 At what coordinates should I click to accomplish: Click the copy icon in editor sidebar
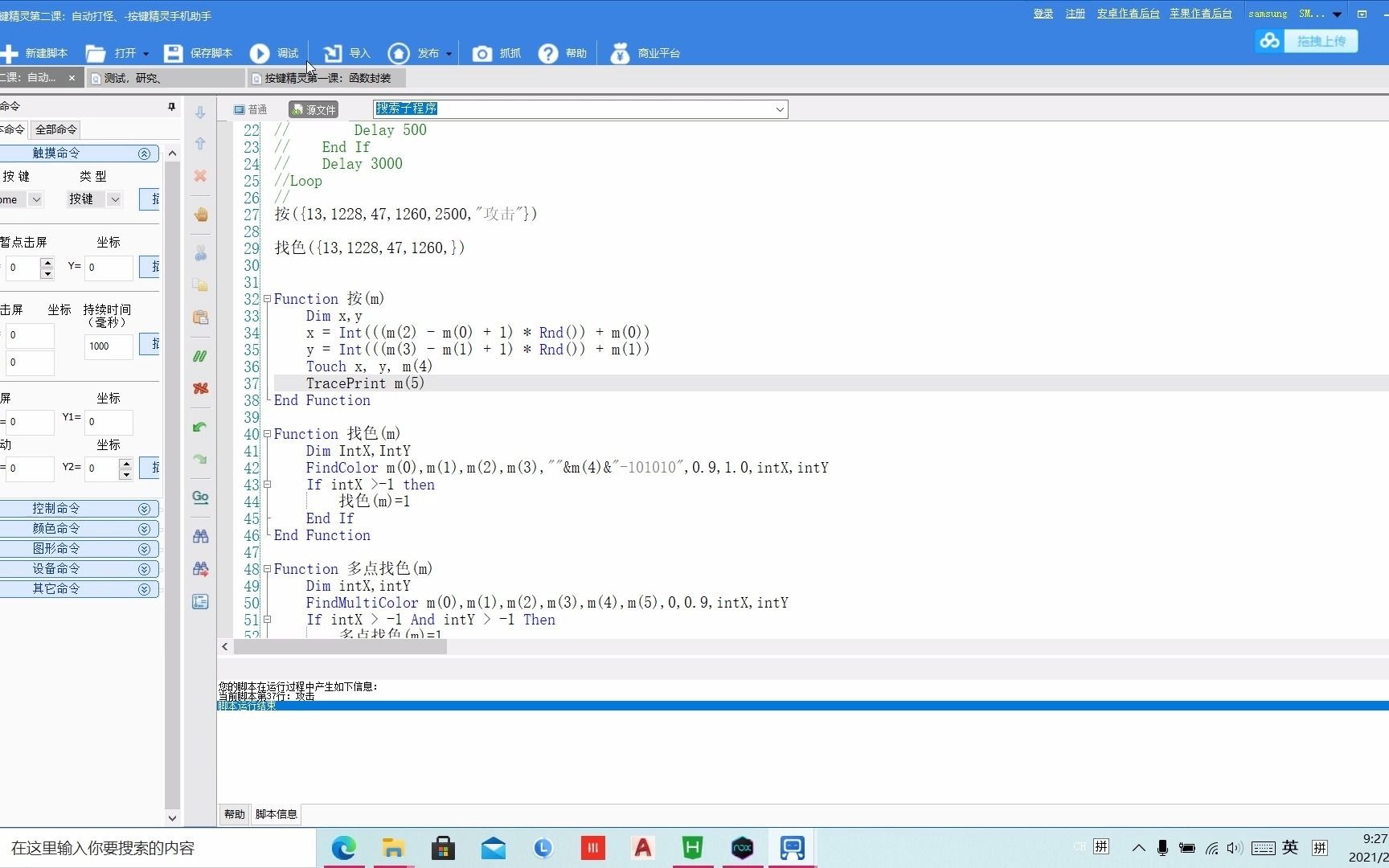click(x=200, y=285)
